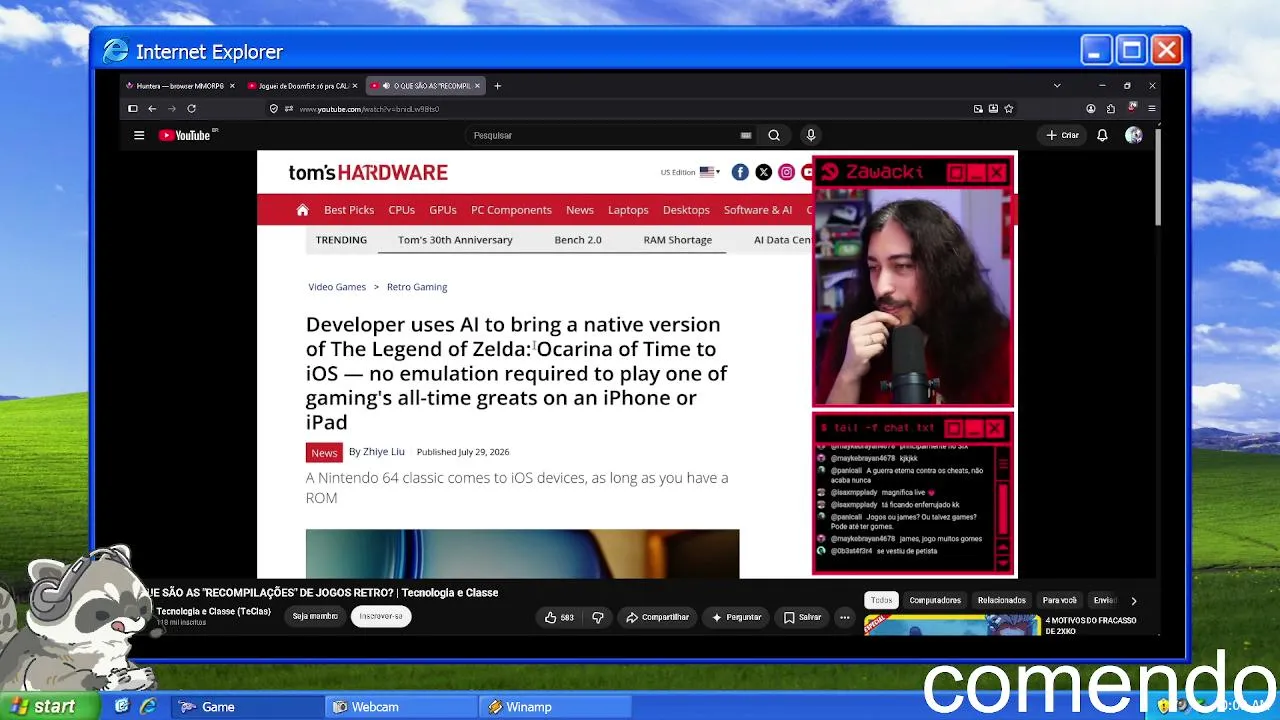Click the YouTube search magnifier button

[x=774, y=135]
